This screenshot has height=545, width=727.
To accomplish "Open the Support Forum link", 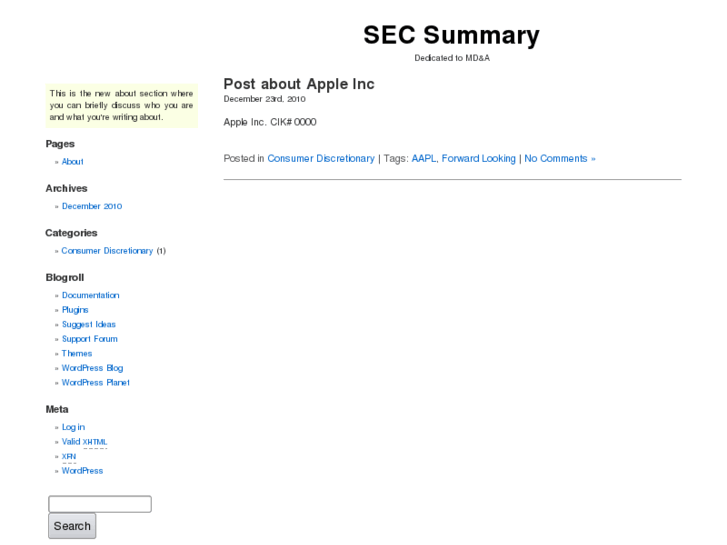I will tap(90, 339).
